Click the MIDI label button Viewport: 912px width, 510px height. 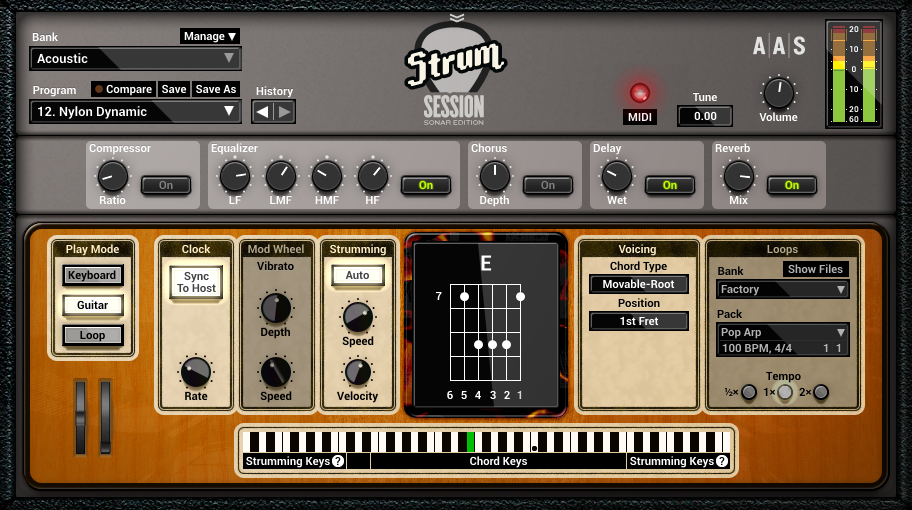point(640,117)
